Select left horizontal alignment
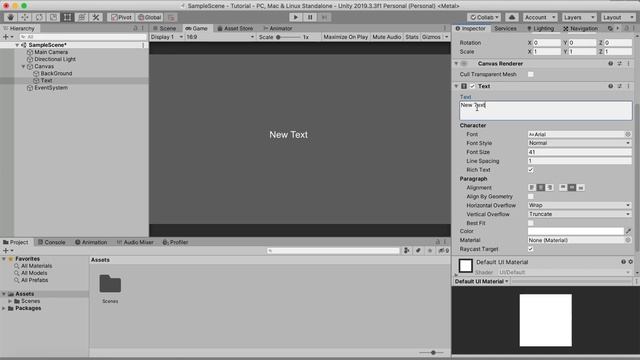 532,188
